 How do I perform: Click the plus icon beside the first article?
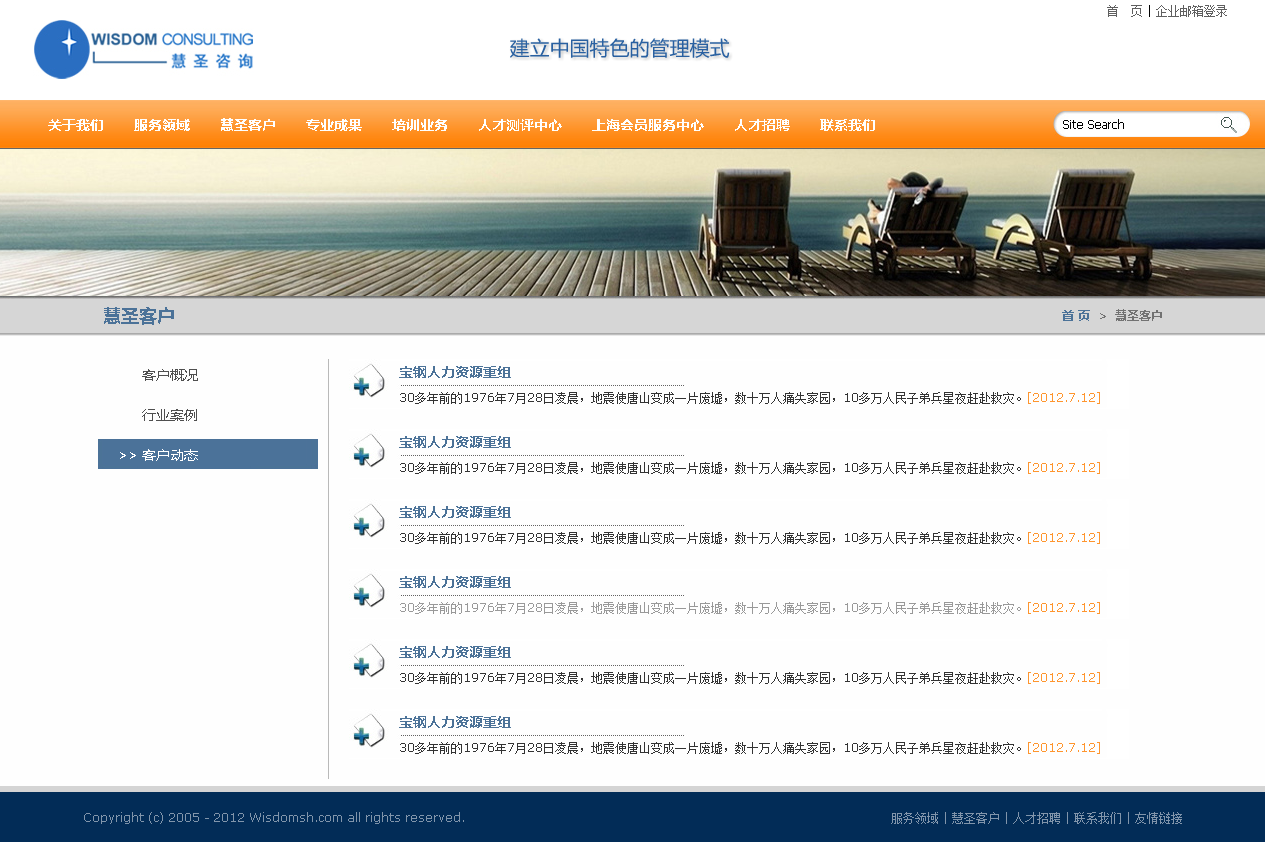click(x=368, y=382)
